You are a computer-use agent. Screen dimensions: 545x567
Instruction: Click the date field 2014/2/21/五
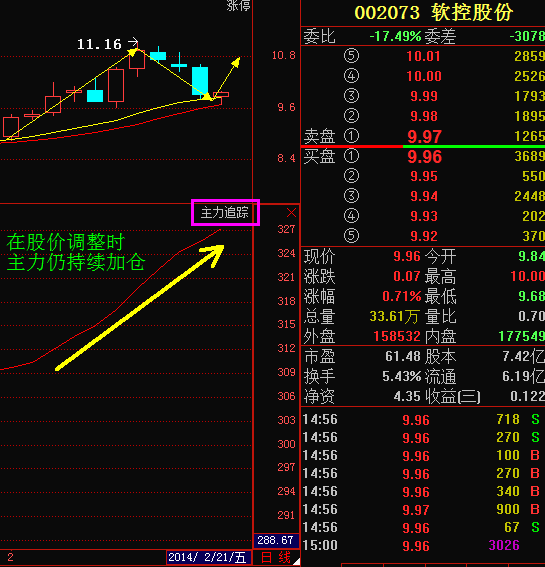(209, 557)
